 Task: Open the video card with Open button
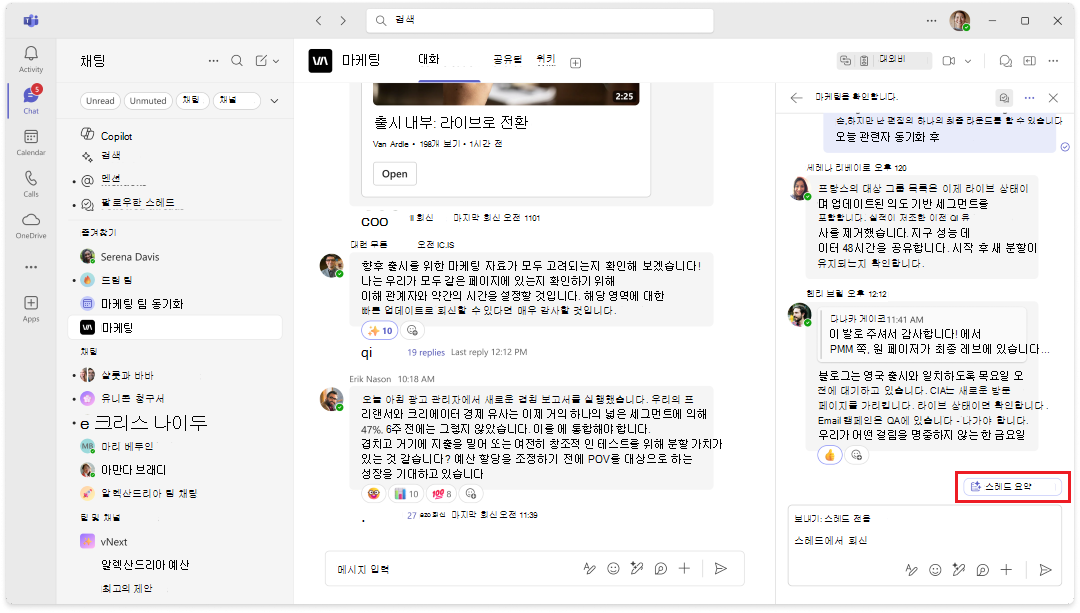coord(395,174)
